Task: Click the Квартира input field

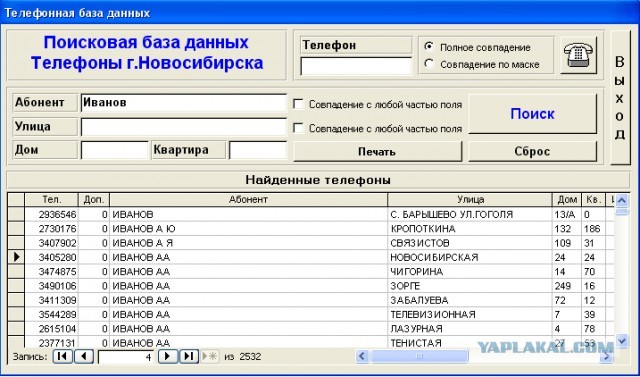Action: pos(258,150)
